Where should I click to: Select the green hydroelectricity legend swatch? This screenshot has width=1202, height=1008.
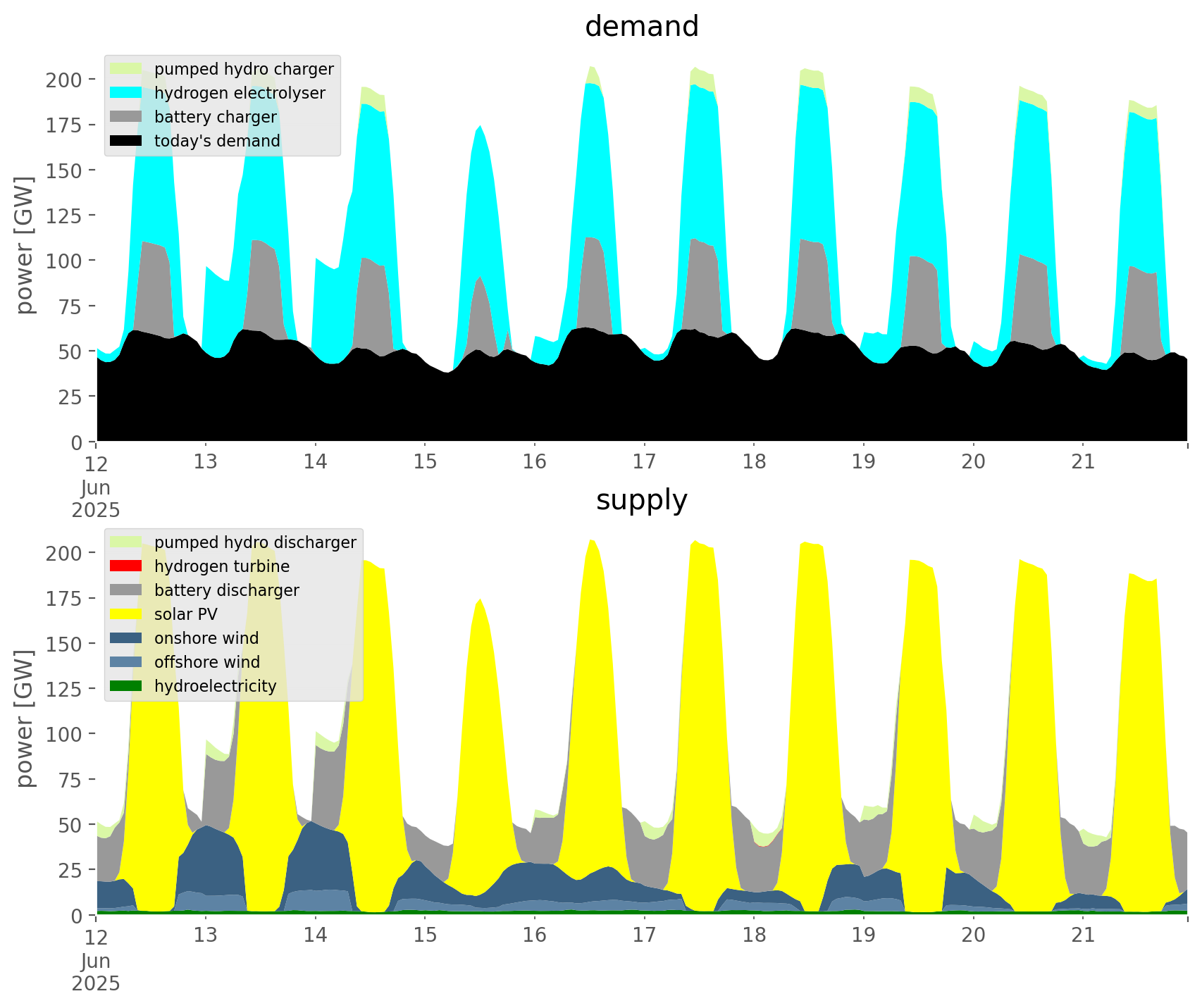click(126, 686)
